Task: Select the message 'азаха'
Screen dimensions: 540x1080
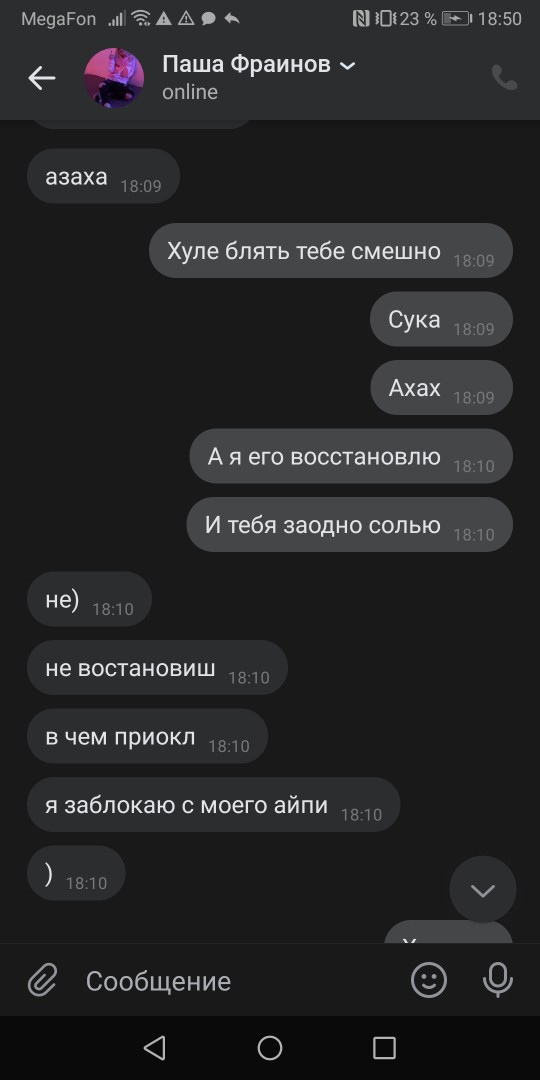Action: click(x=103, y=176)
